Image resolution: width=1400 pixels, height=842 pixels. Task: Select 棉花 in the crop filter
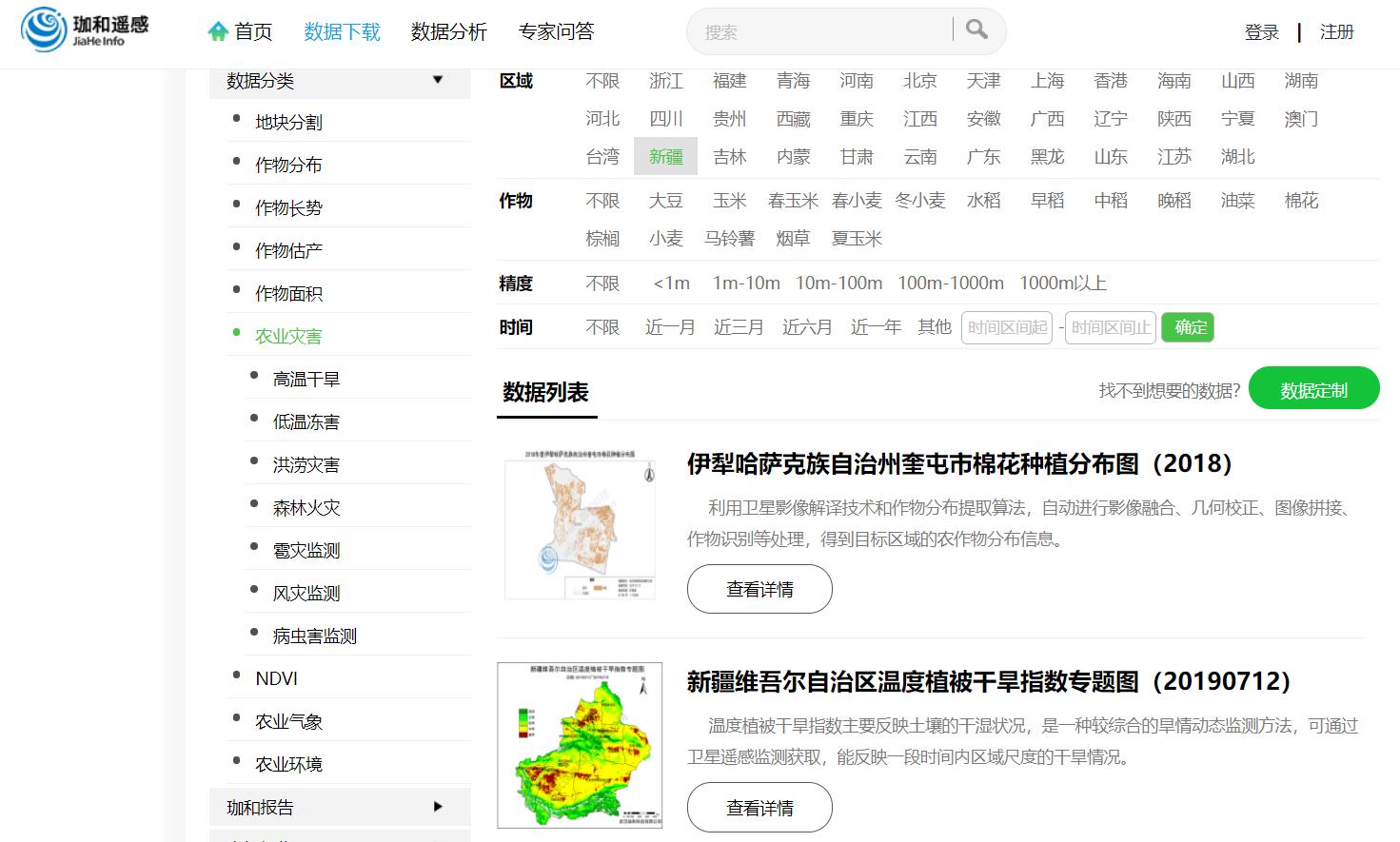click(x=1301, y=201)
